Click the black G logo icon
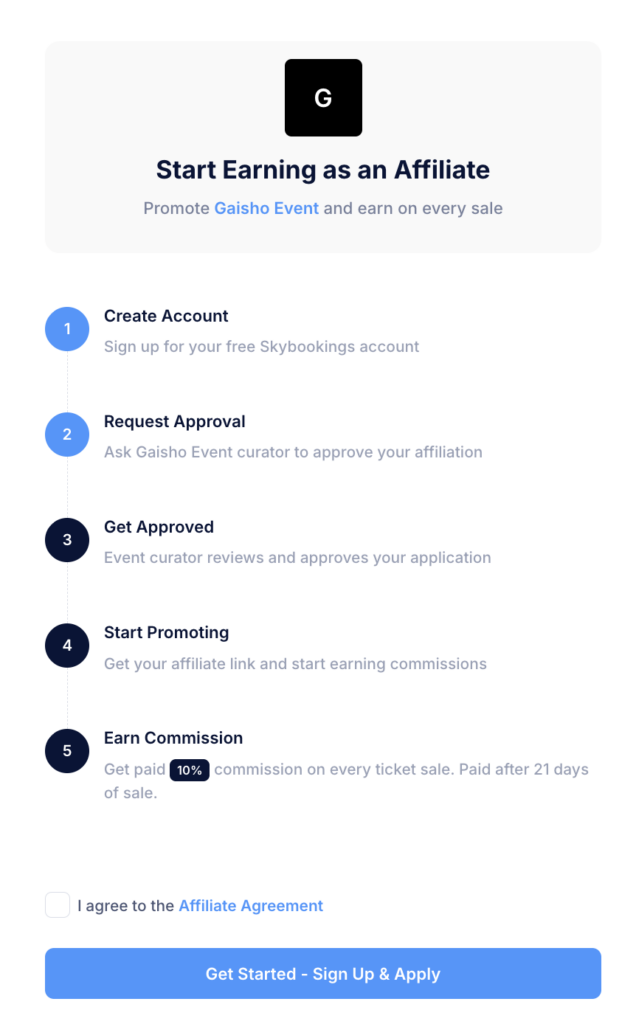Screen dimensions: 636x1024 click(323, 98)
